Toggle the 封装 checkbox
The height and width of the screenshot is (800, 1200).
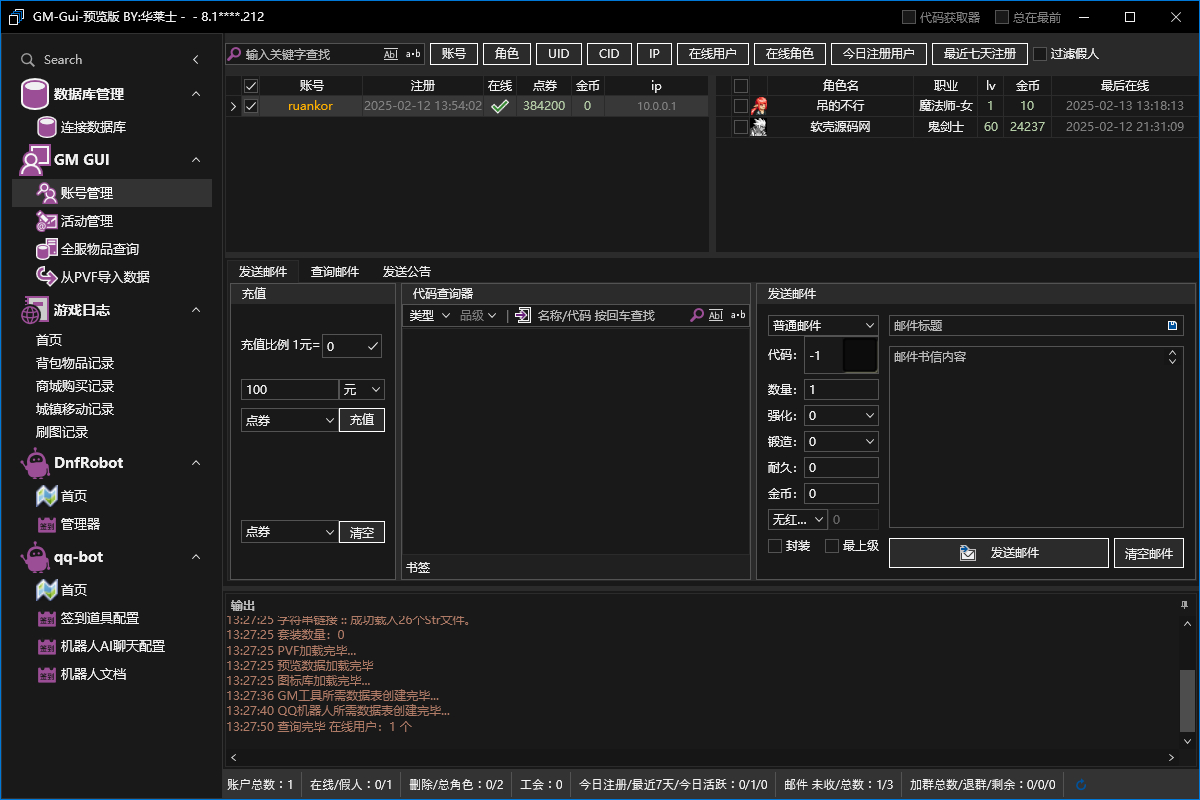775,546
